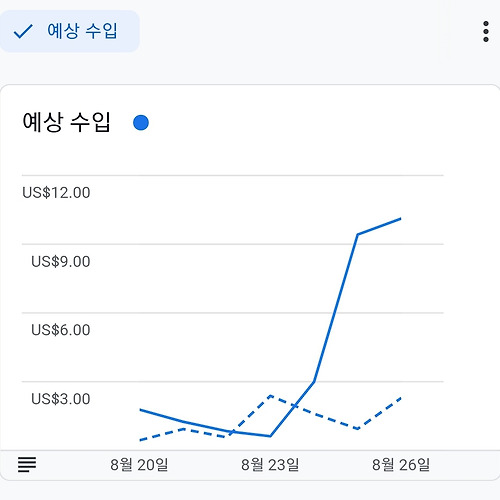The height and width of the screenshot is (500, 500).
Task: Click the dashed line's peak at 8월 23일
Action: click(x=270, y=396)
